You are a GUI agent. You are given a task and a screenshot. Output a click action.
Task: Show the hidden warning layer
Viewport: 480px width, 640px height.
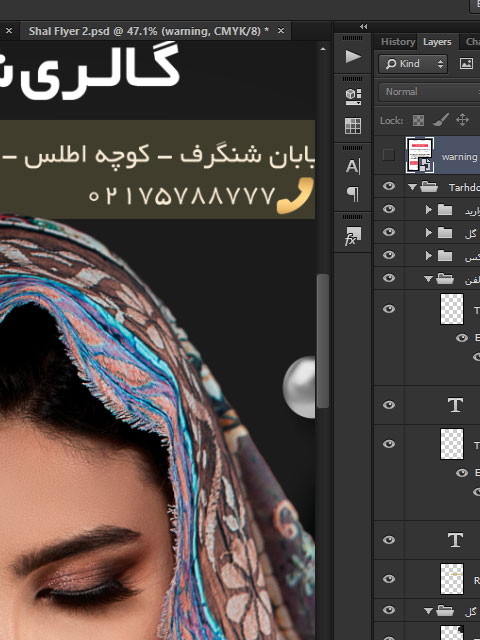(389, 155)
